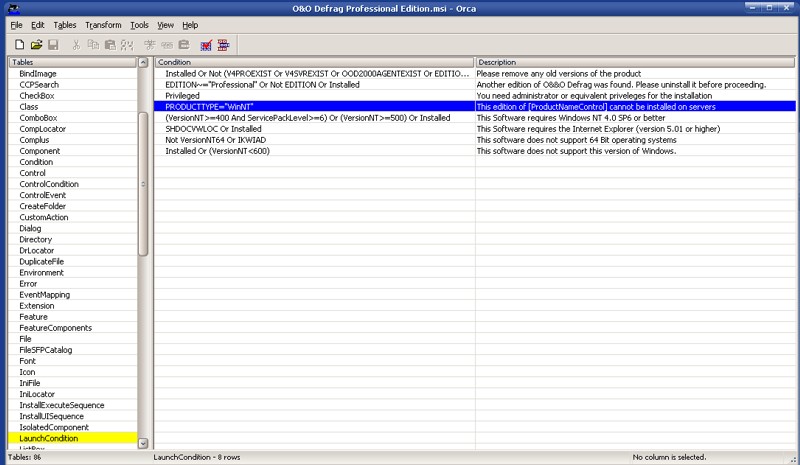
Task: Open the Tools menu
Action: click(x=139, y=25)
